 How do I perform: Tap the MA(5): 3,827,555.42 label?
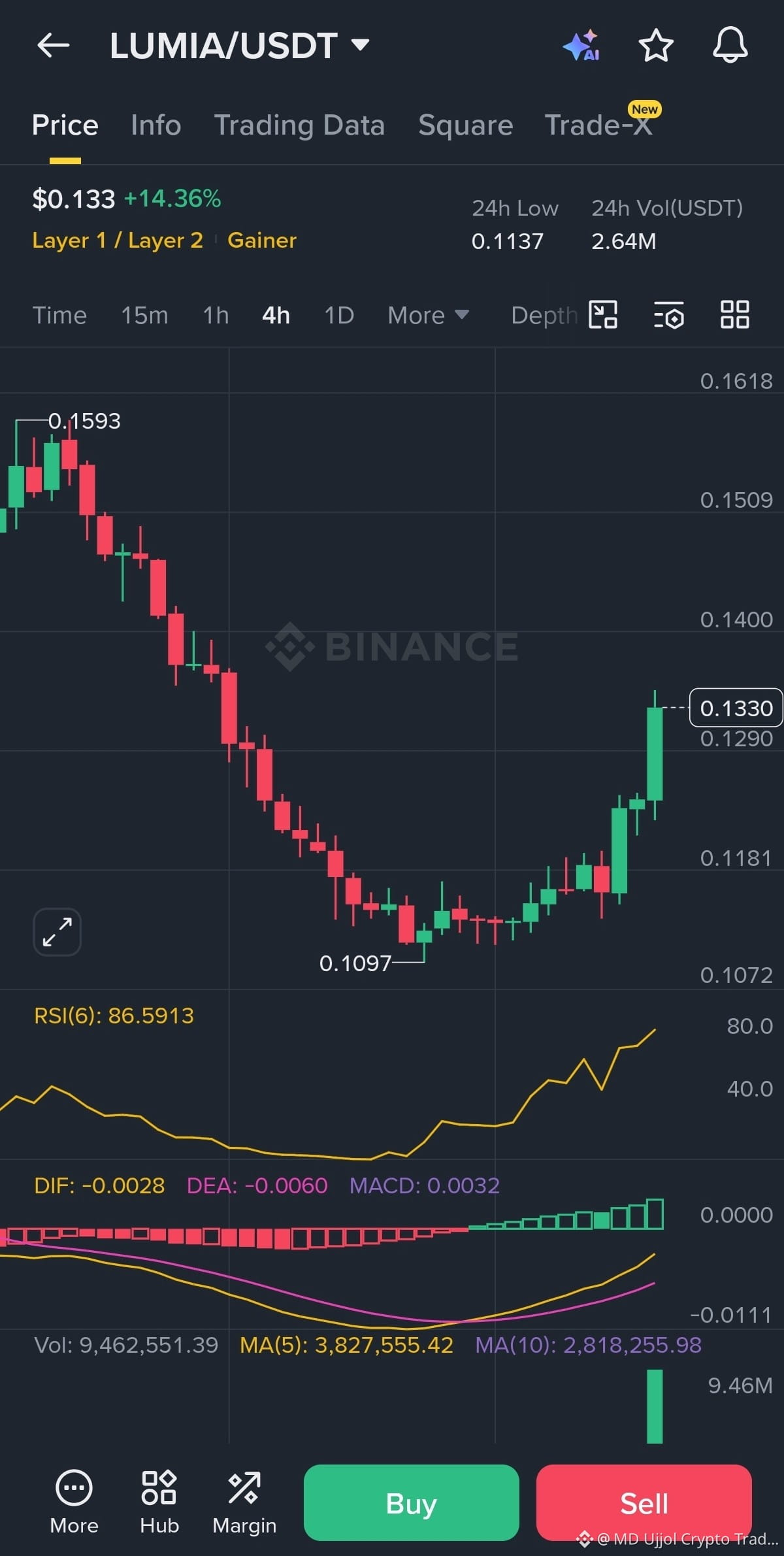pos(346,1345)
